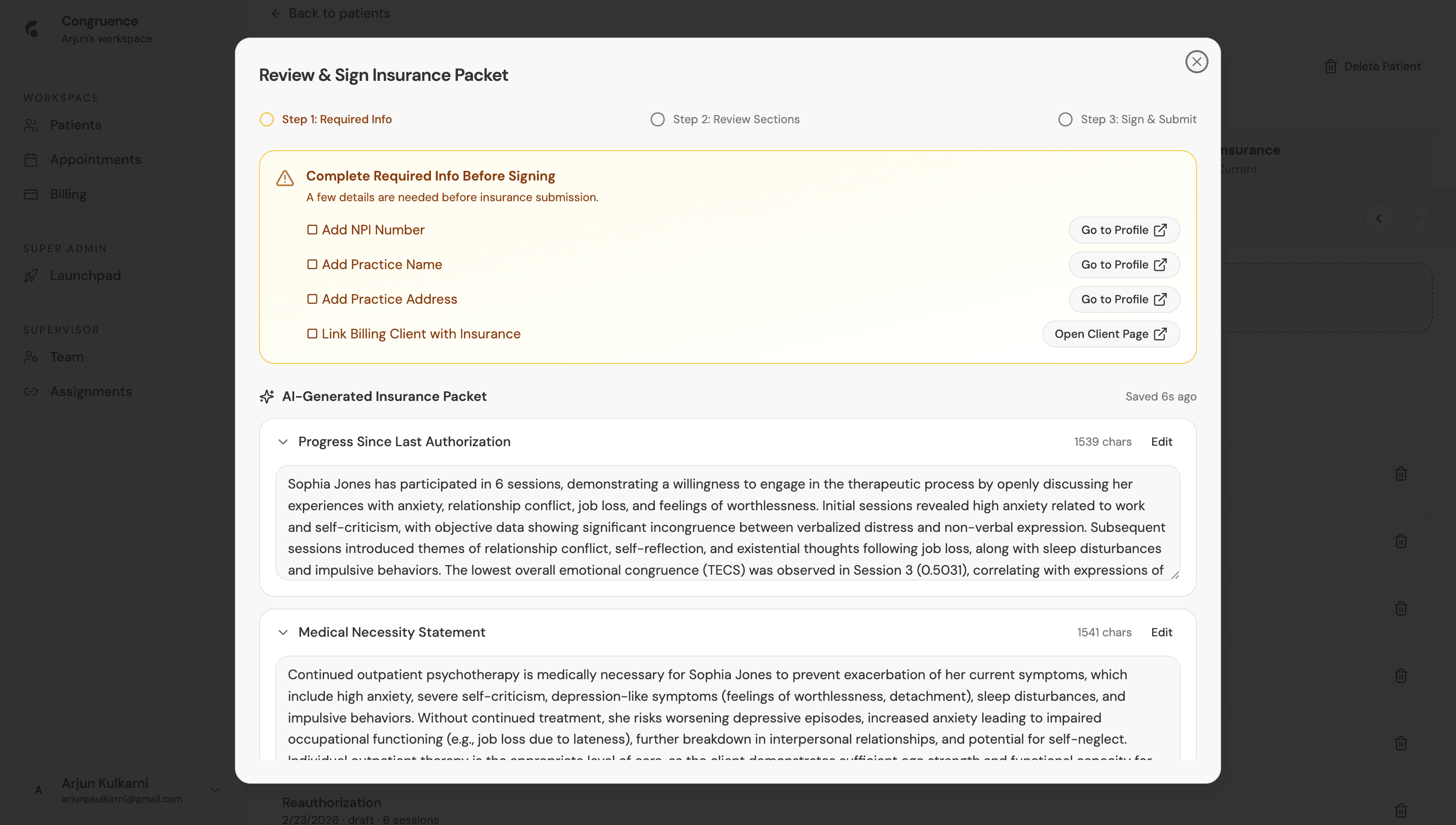1456x825 pixels.
Task: Edit the Medical Necessity Statement
Action: [1161, 632]
